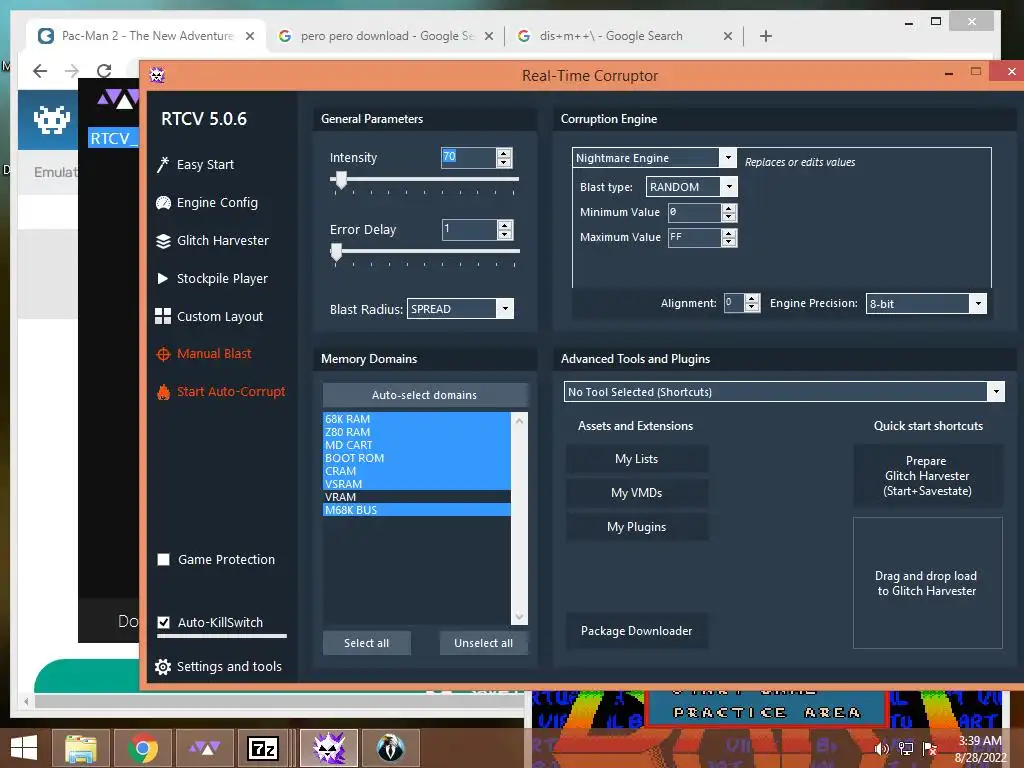
Task: Select VRAM memory domain
Action: pos(417,497)
